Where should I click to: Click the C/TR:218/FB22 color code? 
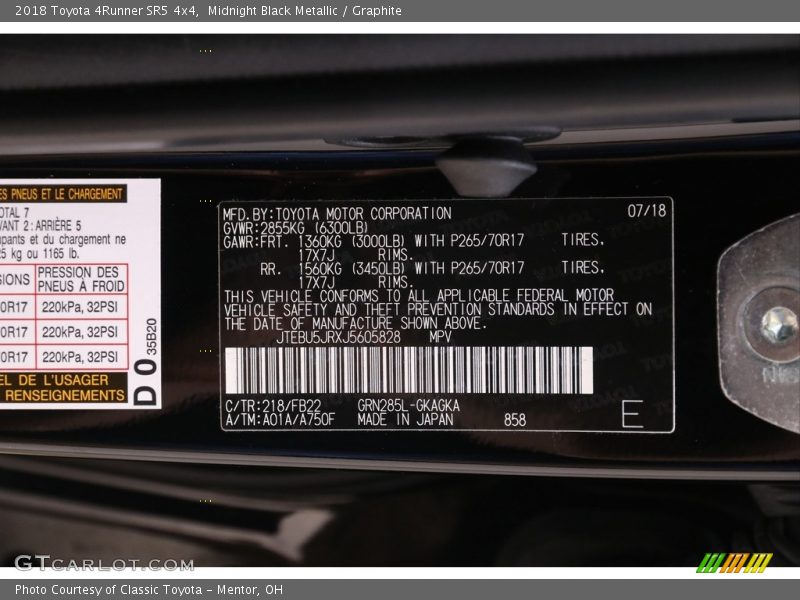coord(273,406)
